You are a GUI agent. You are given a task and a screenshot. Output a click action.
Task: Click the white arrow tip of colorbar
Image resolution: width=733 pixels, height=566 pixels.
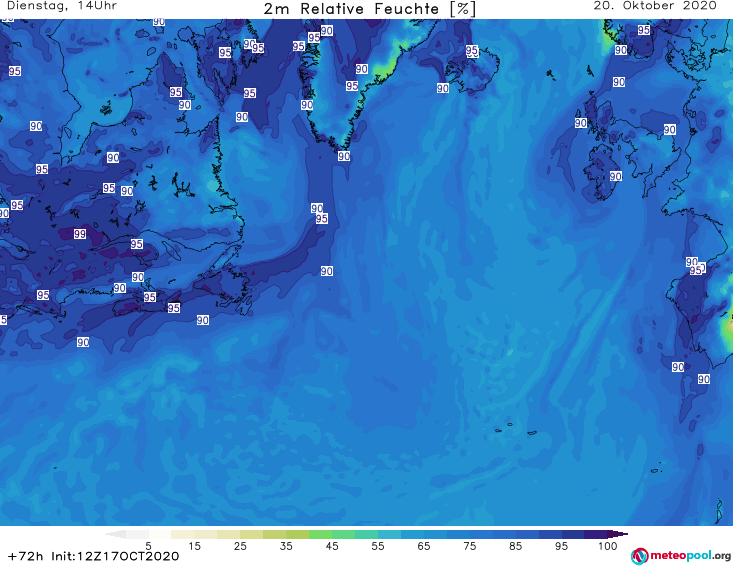coord(116,534)
